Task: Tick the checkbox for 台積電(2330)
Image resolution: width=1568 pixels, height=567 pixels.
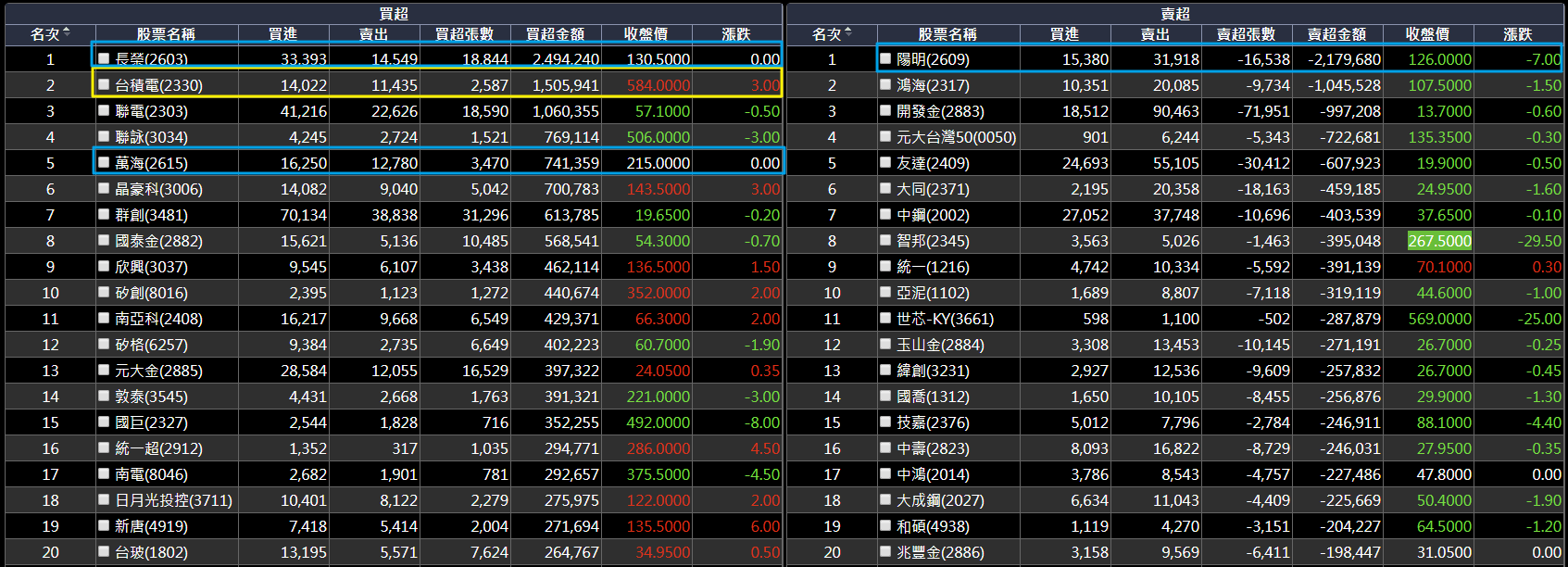Action: point(105,84)
